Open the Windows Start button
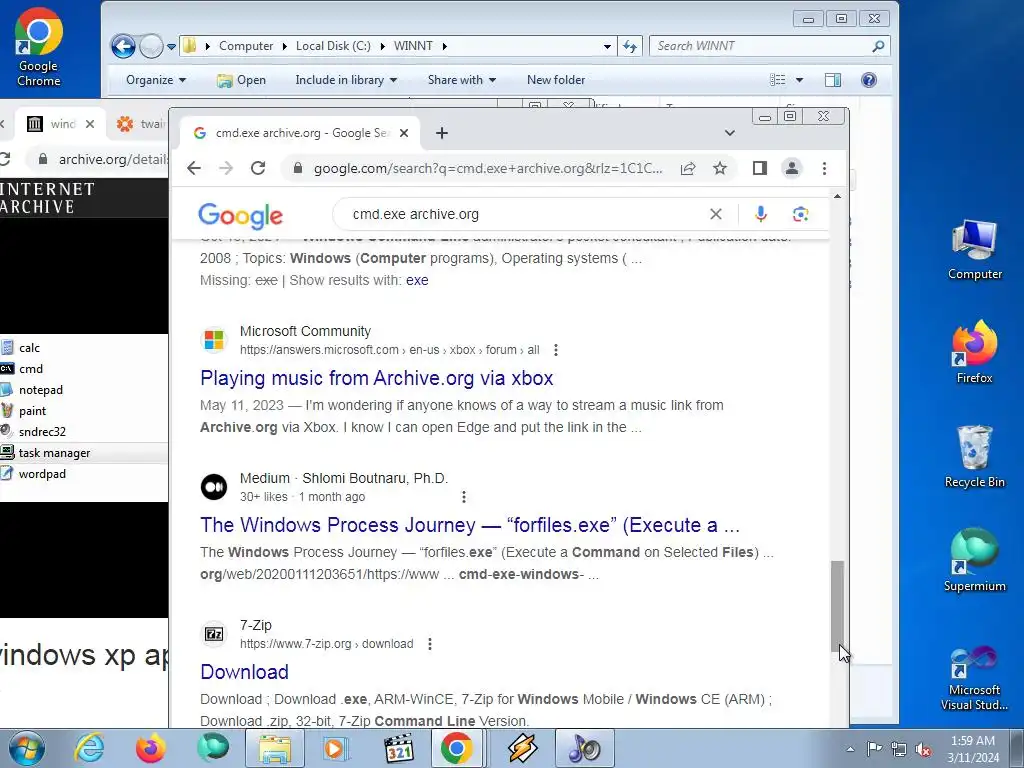 tap(27, 748)
